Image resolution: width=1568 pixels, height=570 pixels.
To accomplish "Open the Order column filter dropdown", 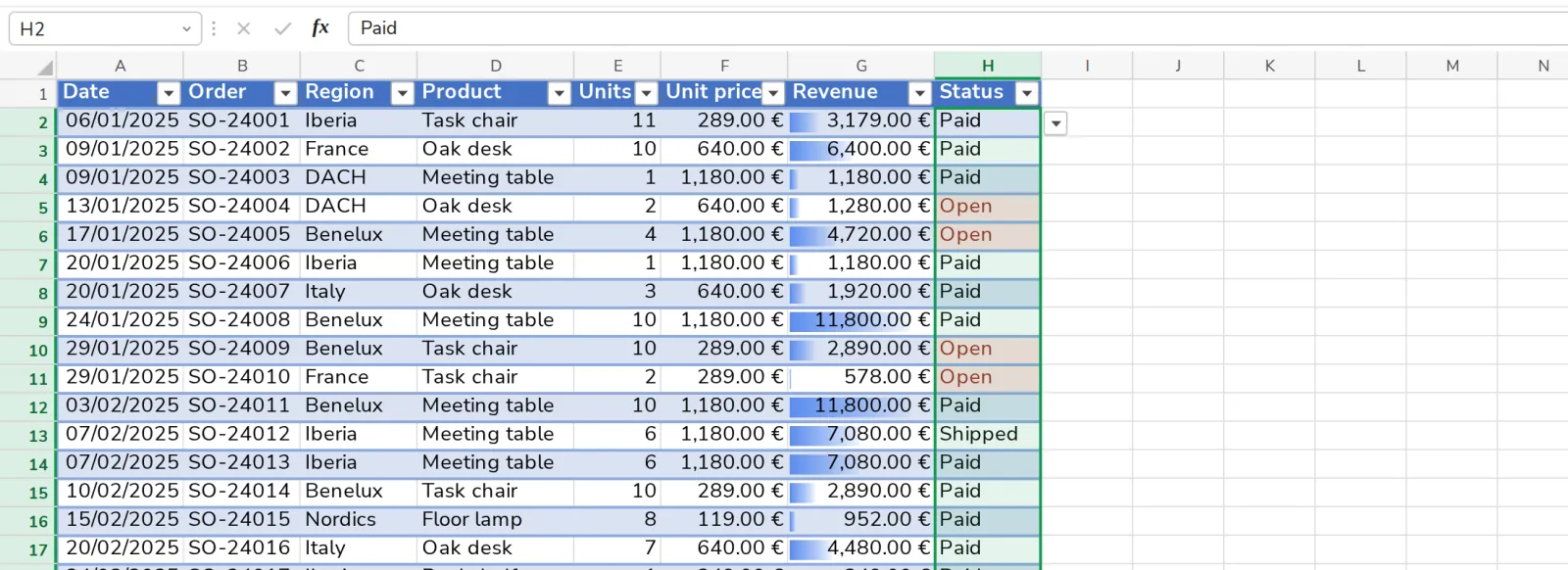I will (x=285, y=93).
